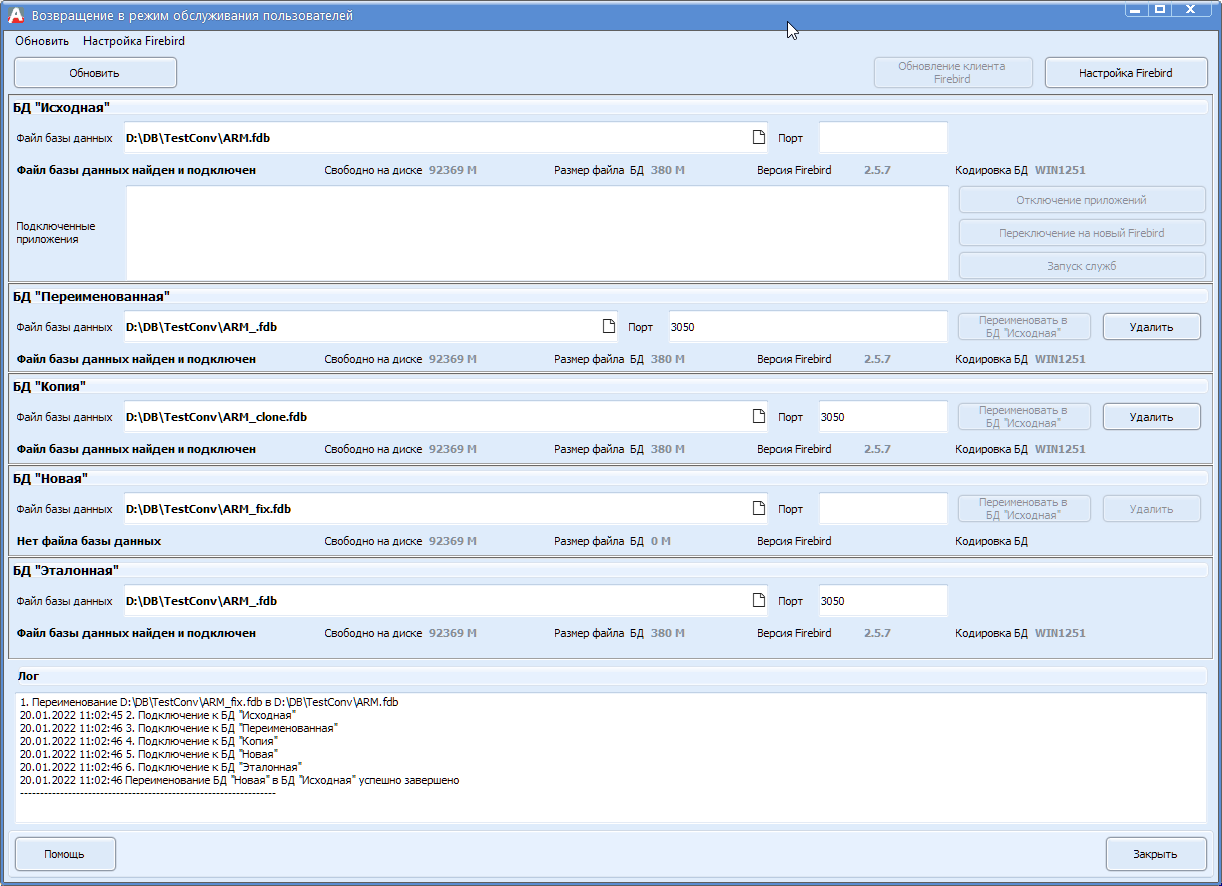Click Переименовать в БД "Исходная" in Переименованная section
The width and height of the screenshot is (1222, 886).
[x=1023, y=326]
